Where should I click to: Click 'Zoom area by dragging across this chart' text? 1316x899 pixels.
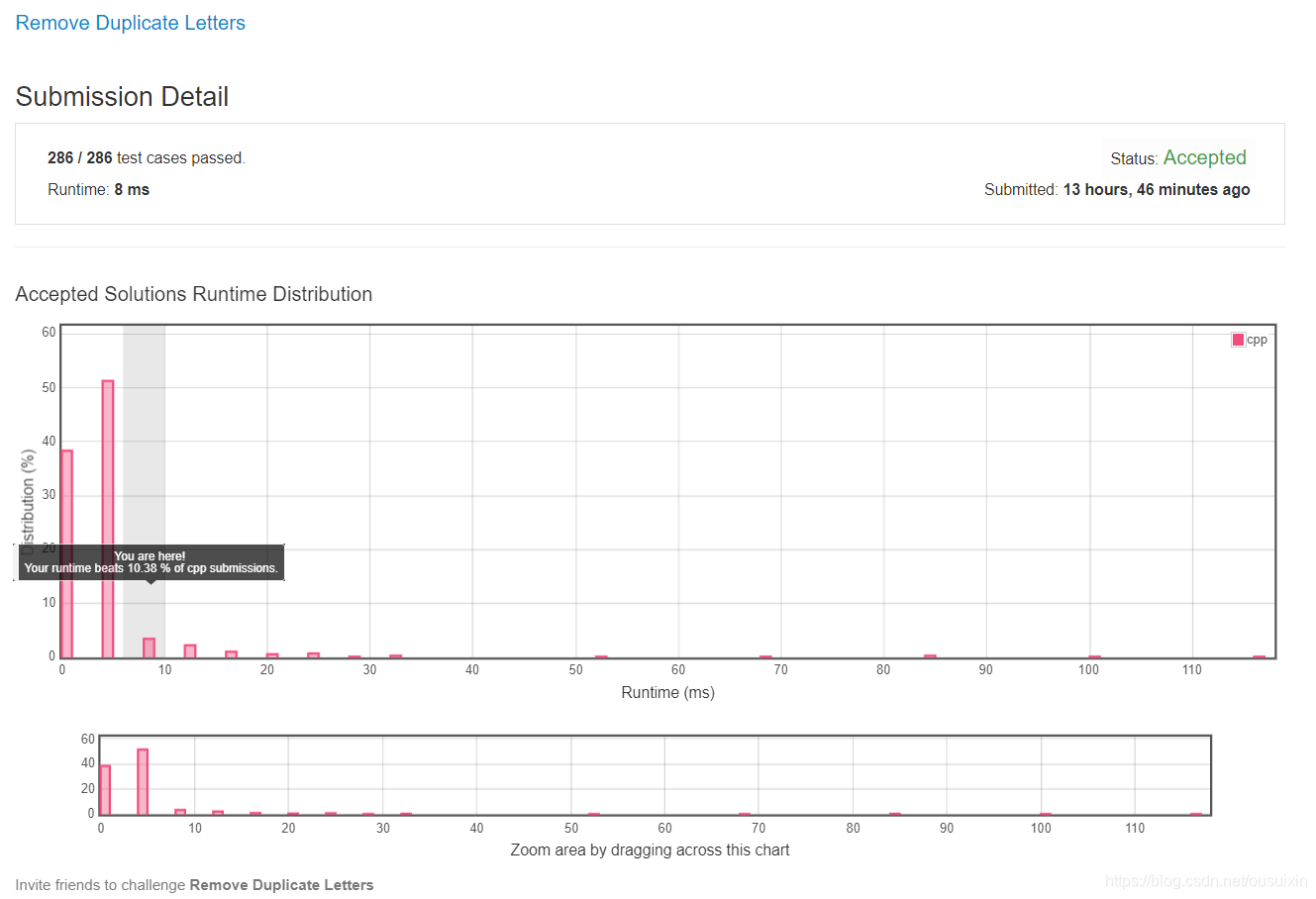tap(650, 849)
